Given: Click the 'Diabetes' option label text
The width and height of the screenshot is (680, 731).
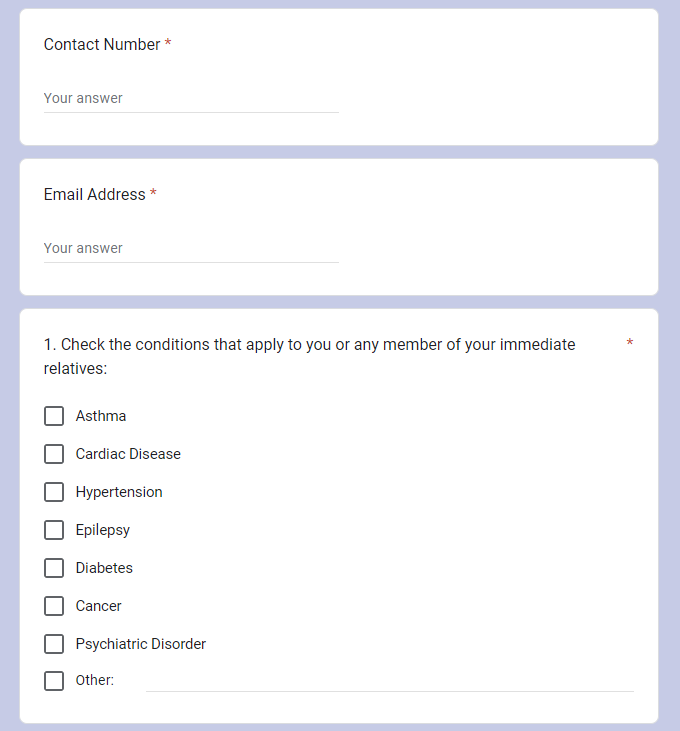Looking at the screenshot, I should point(104,568).
